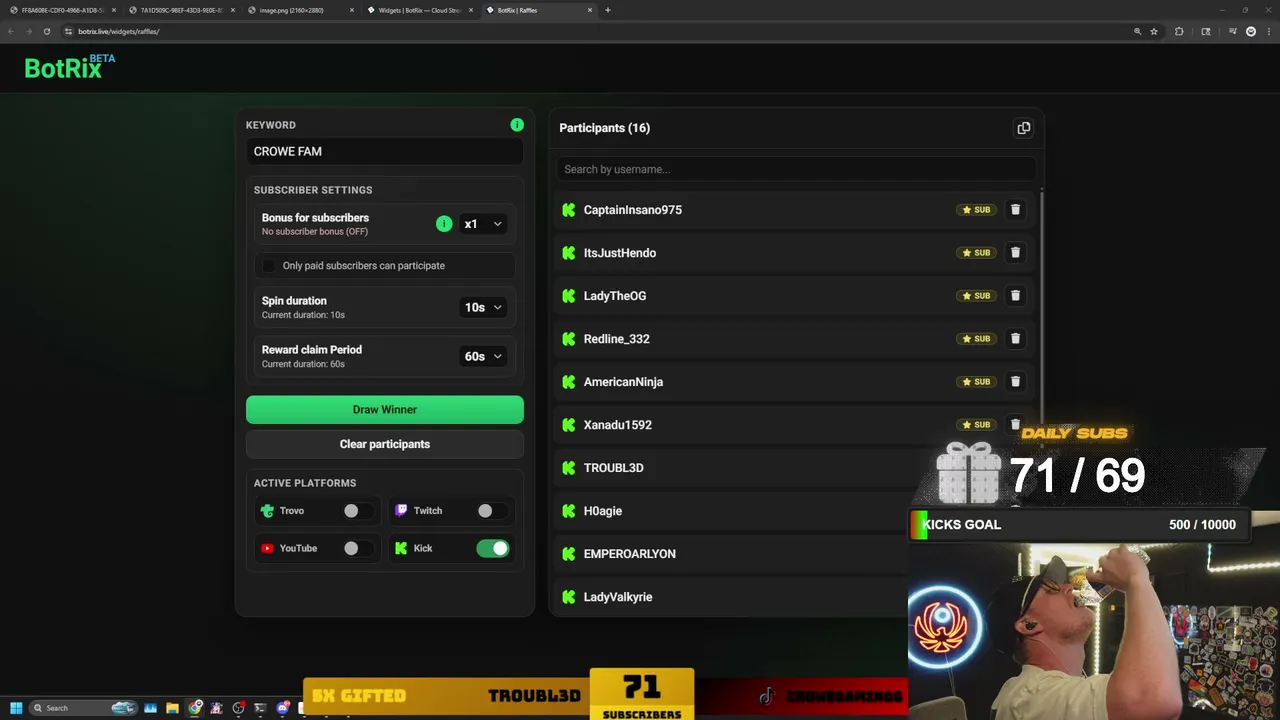Click the BotRix logo
This screenshot has height=720, width=1280.
coord(70,66)
